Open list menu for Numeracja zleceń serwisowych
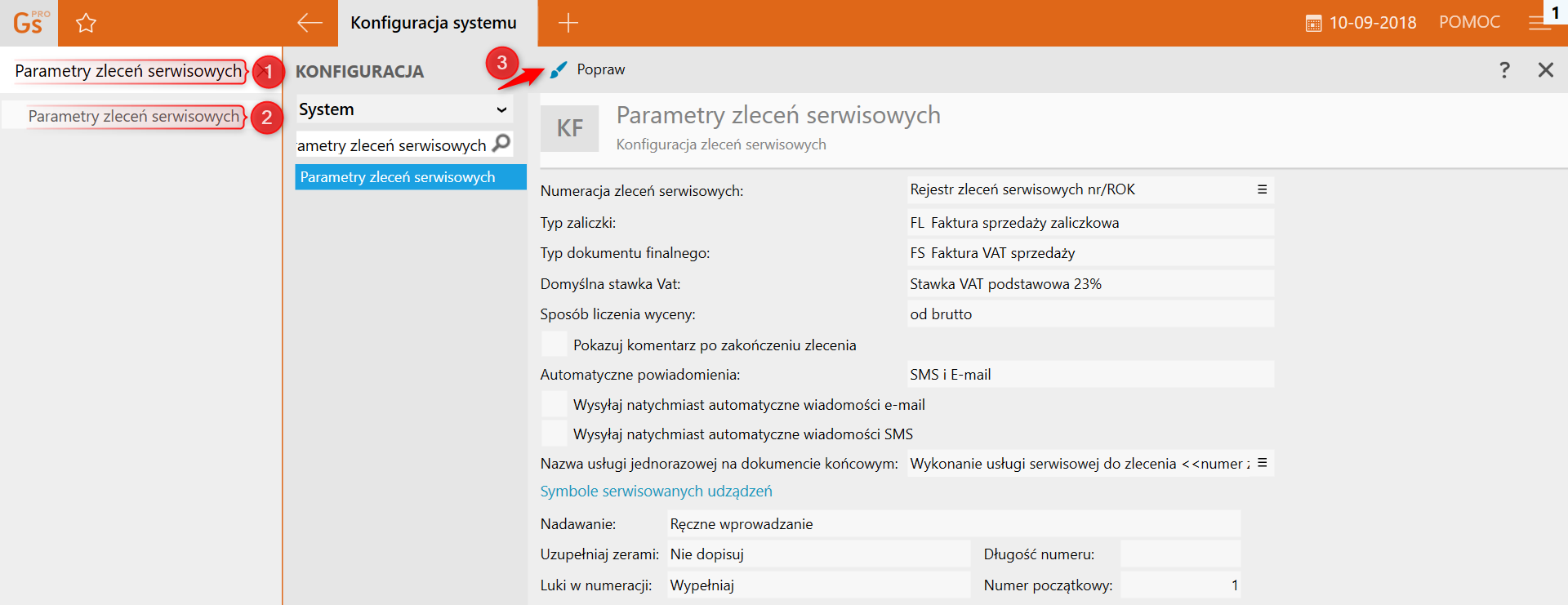This screenshot has width=1568, height=605. pyautogui.click(x=1262, y=189)
